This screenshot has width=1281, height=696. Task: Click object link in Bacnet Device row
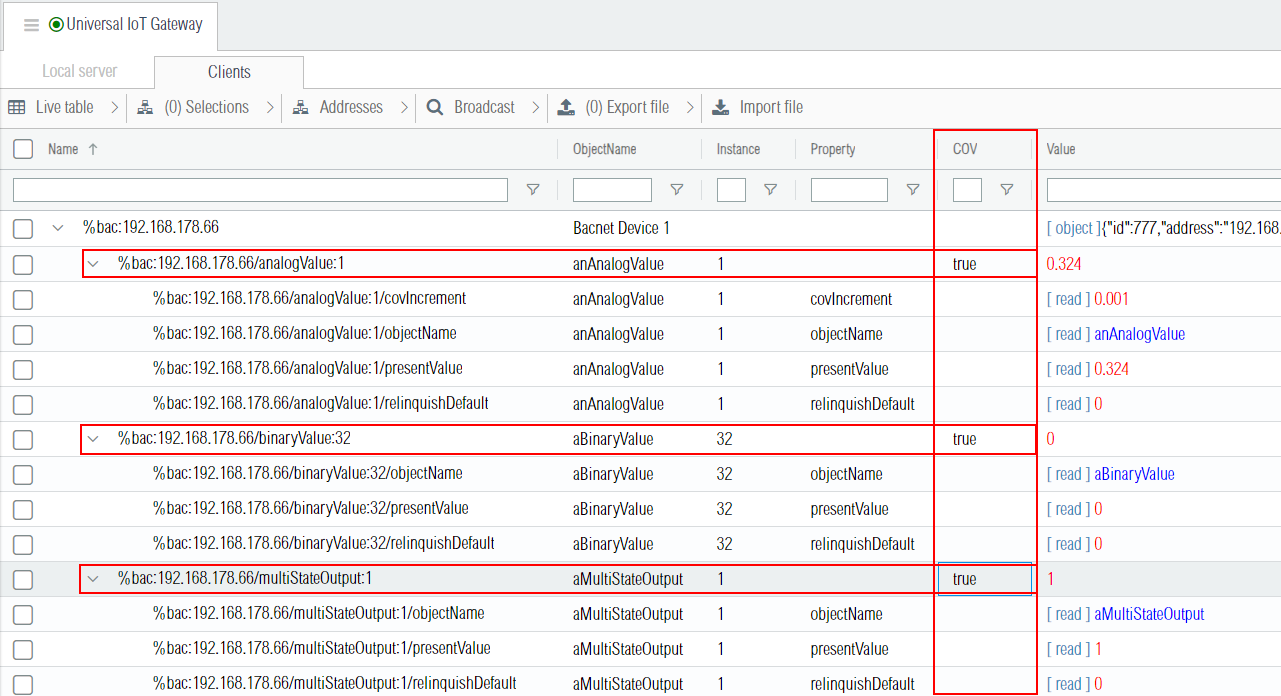pyautogui.click(x=1074, y=228)
